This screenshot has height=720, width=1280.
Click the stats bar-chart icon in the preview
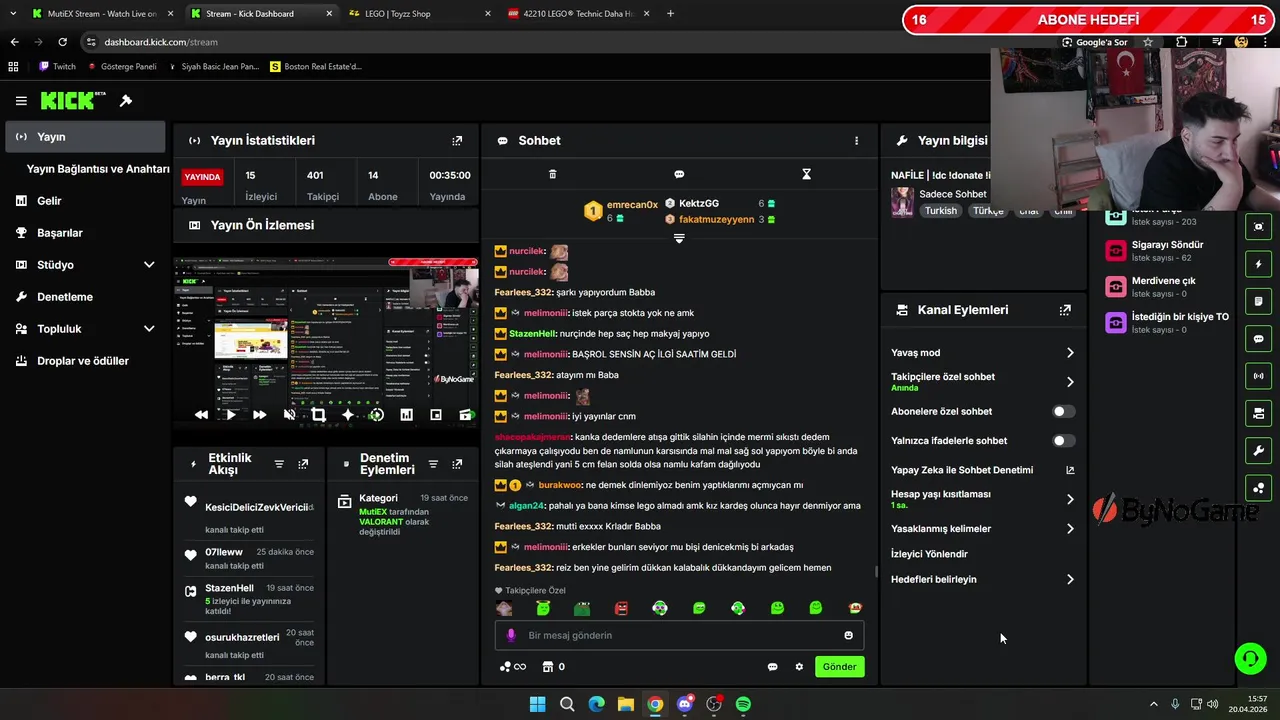pyautogui.click(x=406, y=414)
